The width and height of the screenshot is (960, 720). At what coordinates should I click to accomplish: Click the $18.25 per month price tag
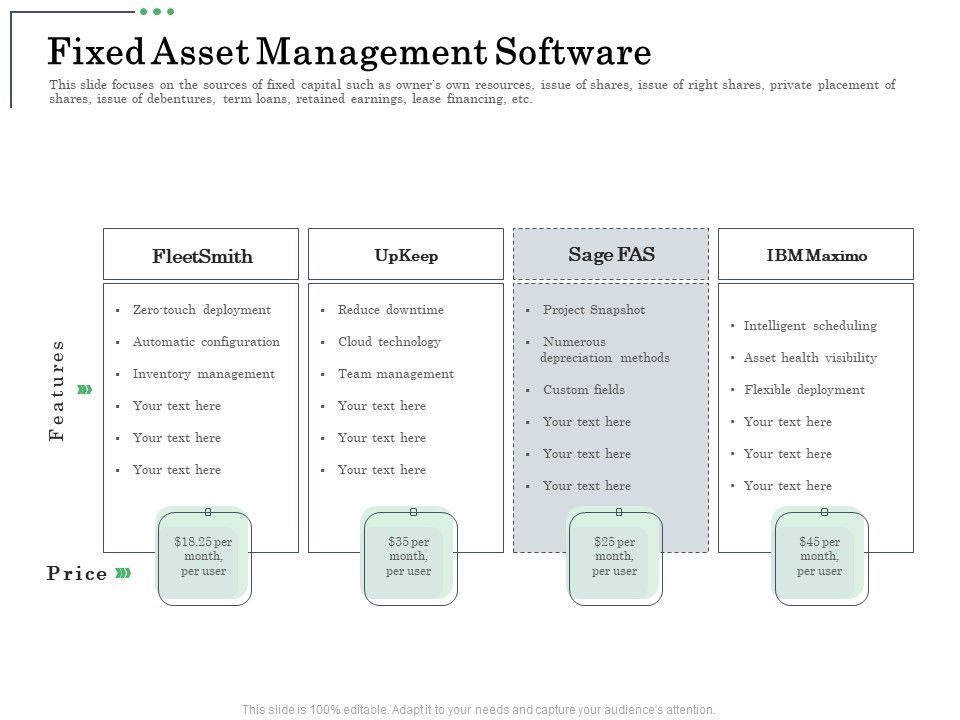[x=204, y=557]
